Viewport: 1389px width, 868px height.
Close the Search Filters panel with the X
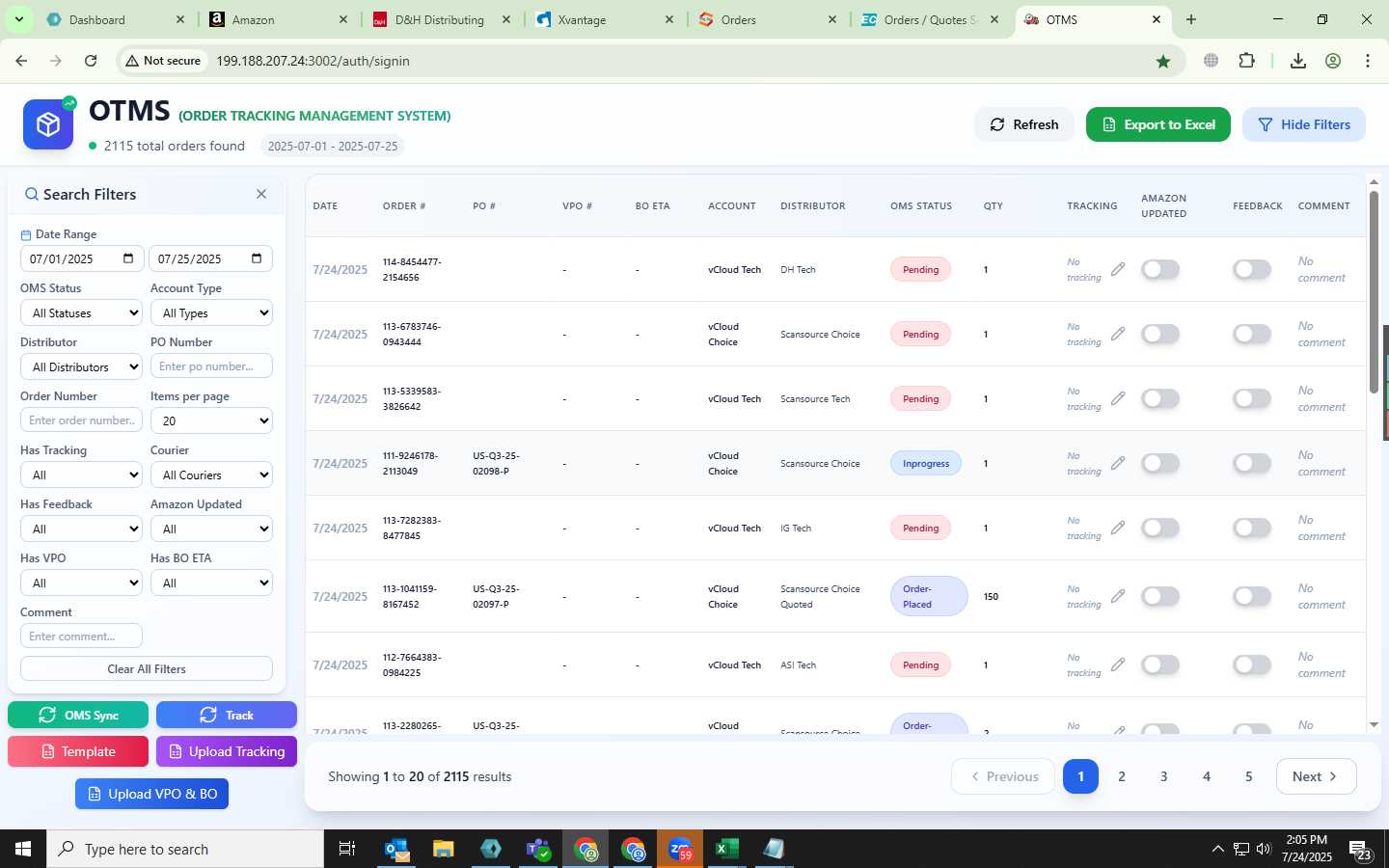(x=261, y=194)
